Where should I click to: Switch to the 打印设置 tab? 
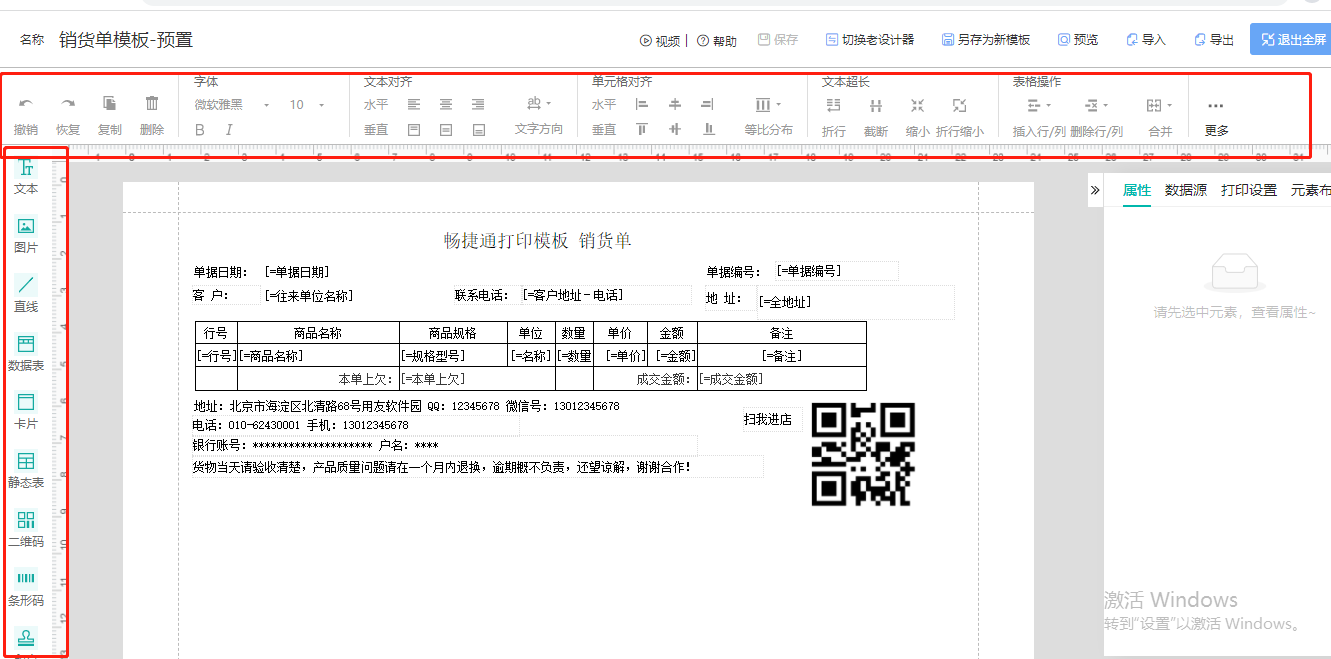pyautogui.click(x=1251, y=189)
